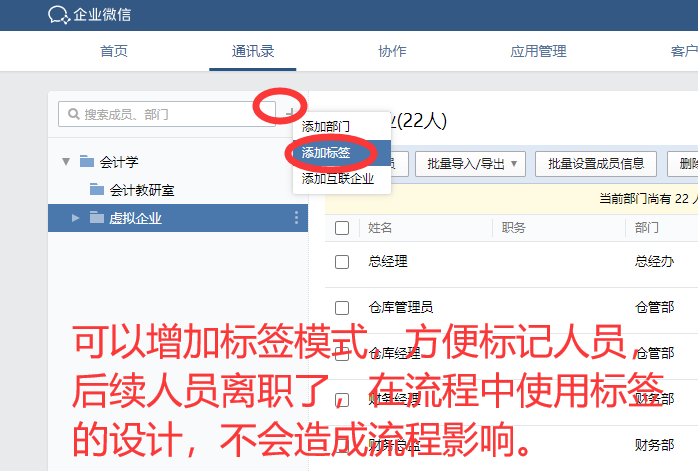Open the three-dot menu on 虚拟企业
Screen dimensions: 698x471
tap(296, 218)
